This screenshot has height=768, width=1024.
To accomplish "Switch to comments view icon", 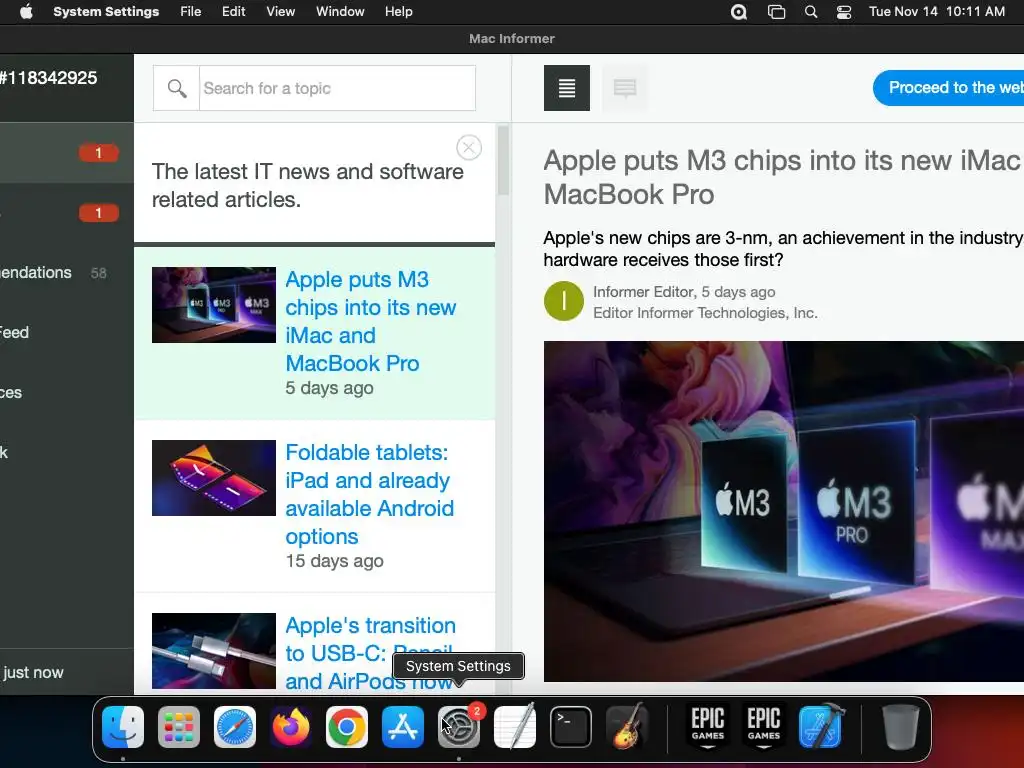I will tap(625, 88).
